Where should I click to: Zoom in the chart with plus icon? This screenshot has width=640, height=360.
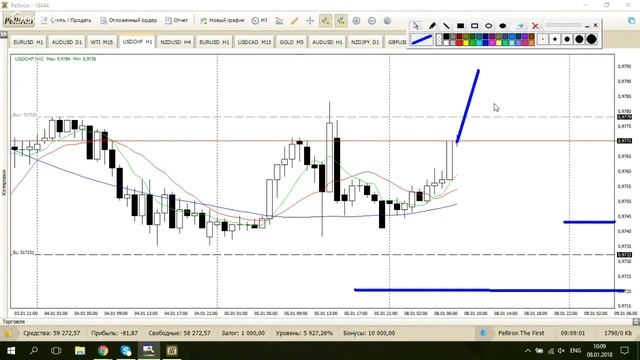[x=356, y=20]
